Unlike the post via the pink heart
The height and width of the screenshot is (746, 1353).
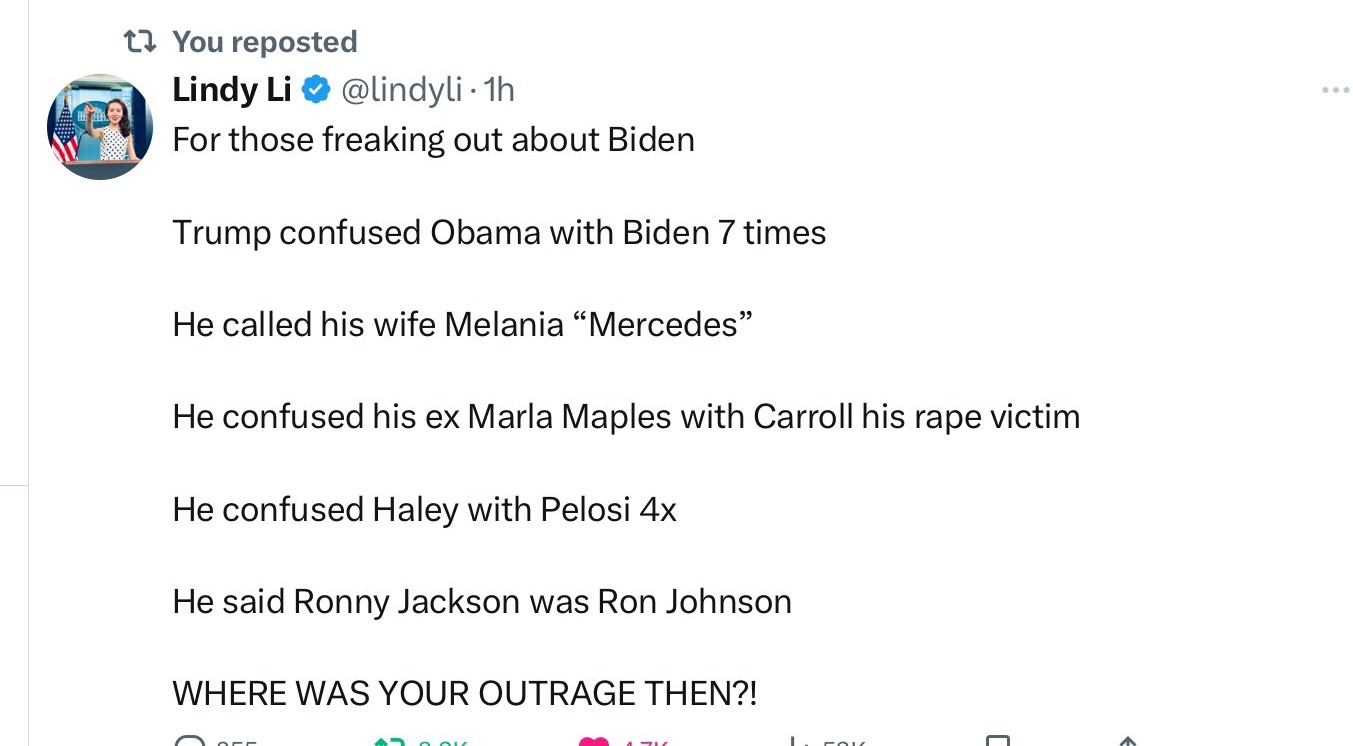click(x=596, y=740)
